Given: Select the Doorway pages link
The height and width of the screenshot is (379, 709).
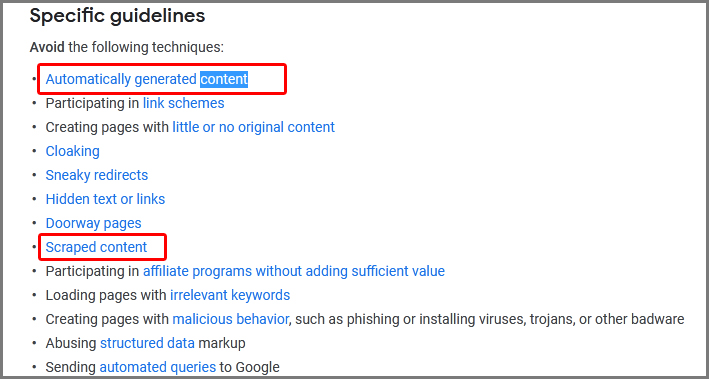Looking at the screenshot, I should pos(94,223).
